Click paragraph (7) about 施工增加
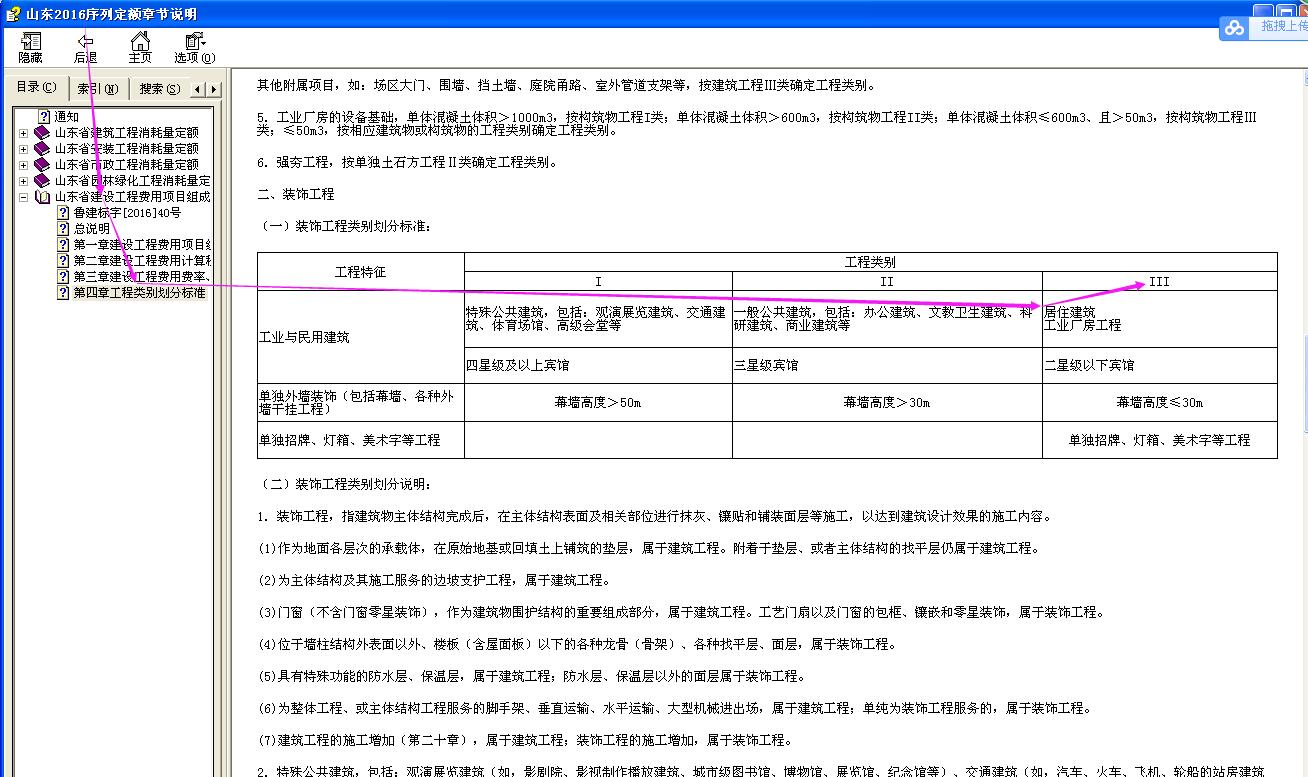1308x777 pixels. click(525, 740)
